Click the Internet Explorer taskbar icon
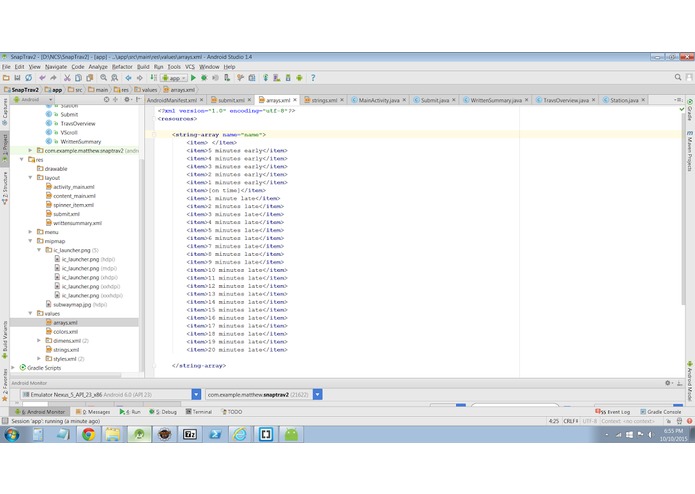Screen dimensions: 695x494 click(x=240, y=435)
